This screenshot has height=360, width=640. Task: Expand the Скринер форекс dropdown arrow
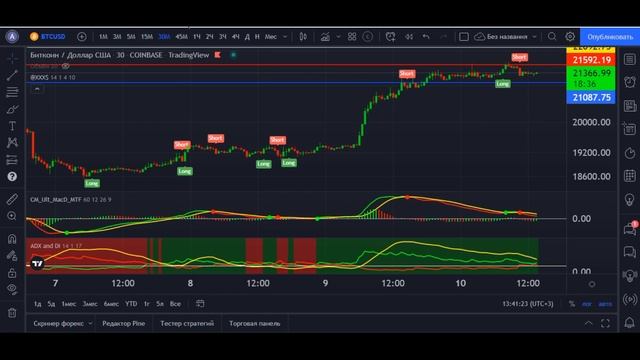click(x=90, y=323)
